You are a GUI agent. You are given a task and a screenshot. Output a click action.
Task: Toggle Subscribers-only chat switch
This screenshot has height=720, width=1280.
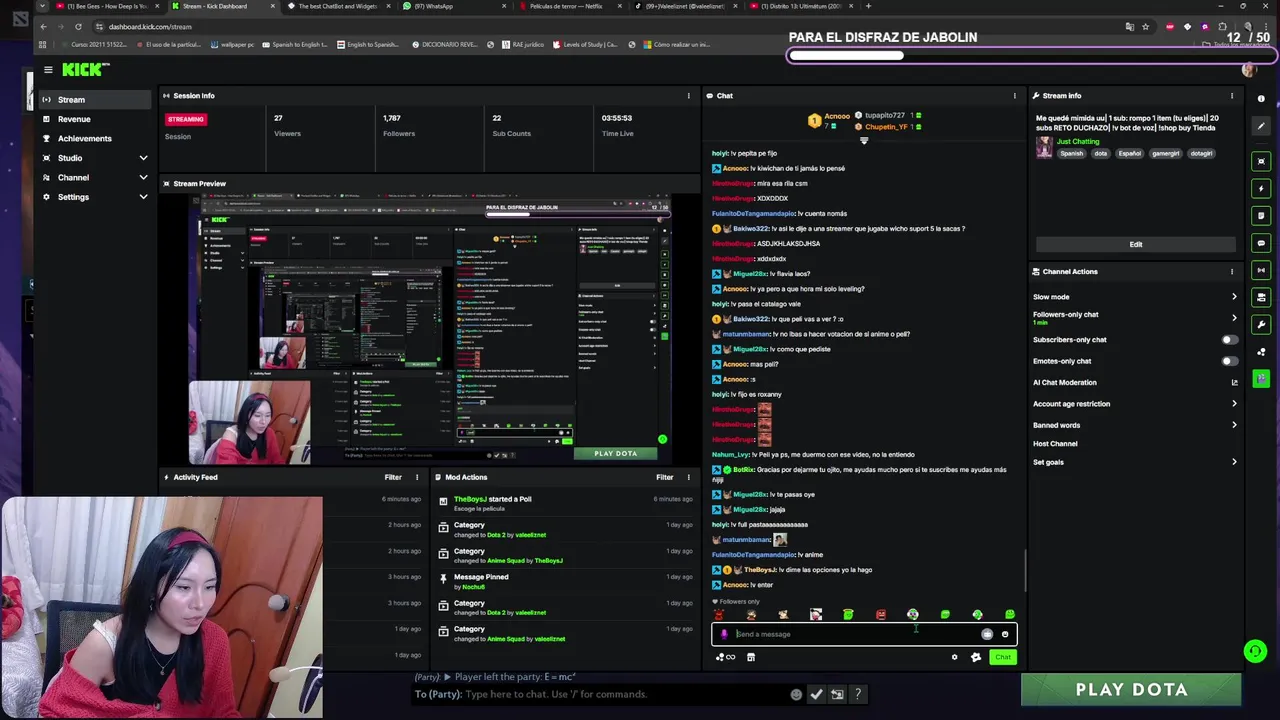pos(1229,340)
